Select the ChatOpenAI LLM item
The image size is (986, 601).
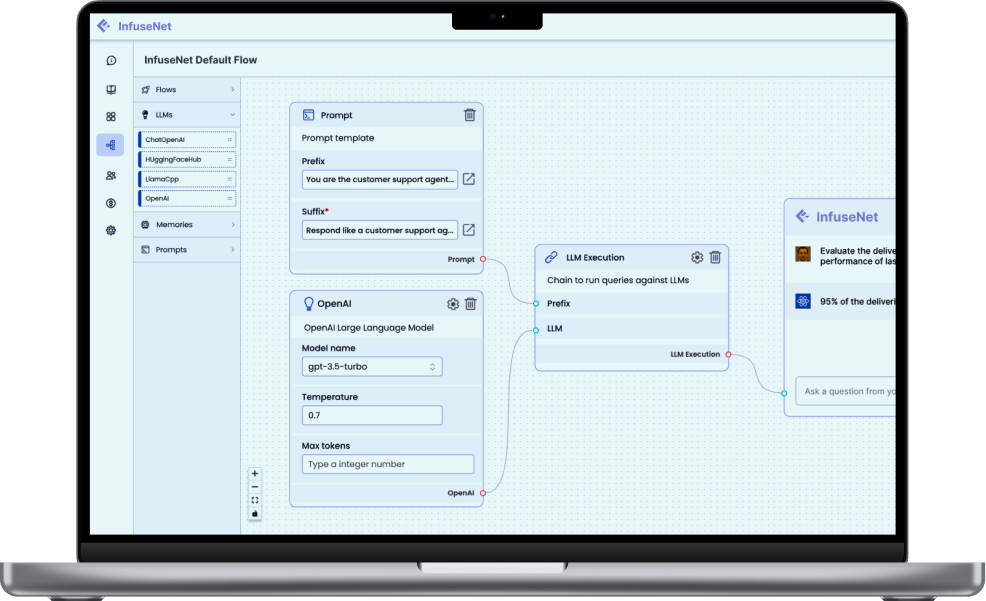187,140
